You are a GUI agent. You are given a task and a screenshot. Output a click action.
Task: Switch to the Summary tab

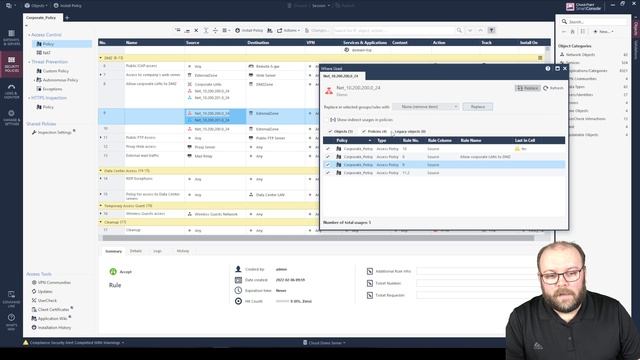coord(113,251)
